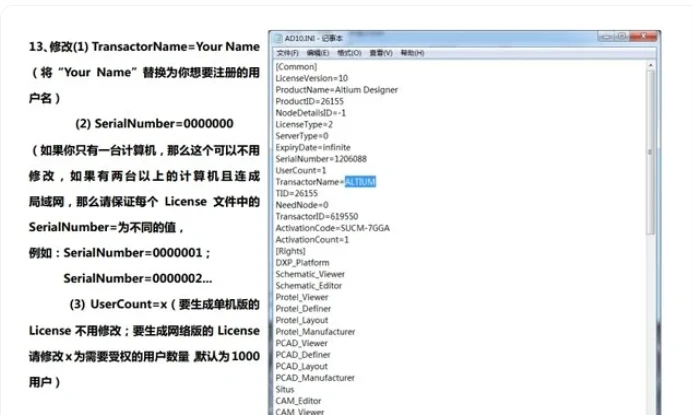Click the Protel_Layout line
This screenshot has width=693, height=415.
point(302,320)
